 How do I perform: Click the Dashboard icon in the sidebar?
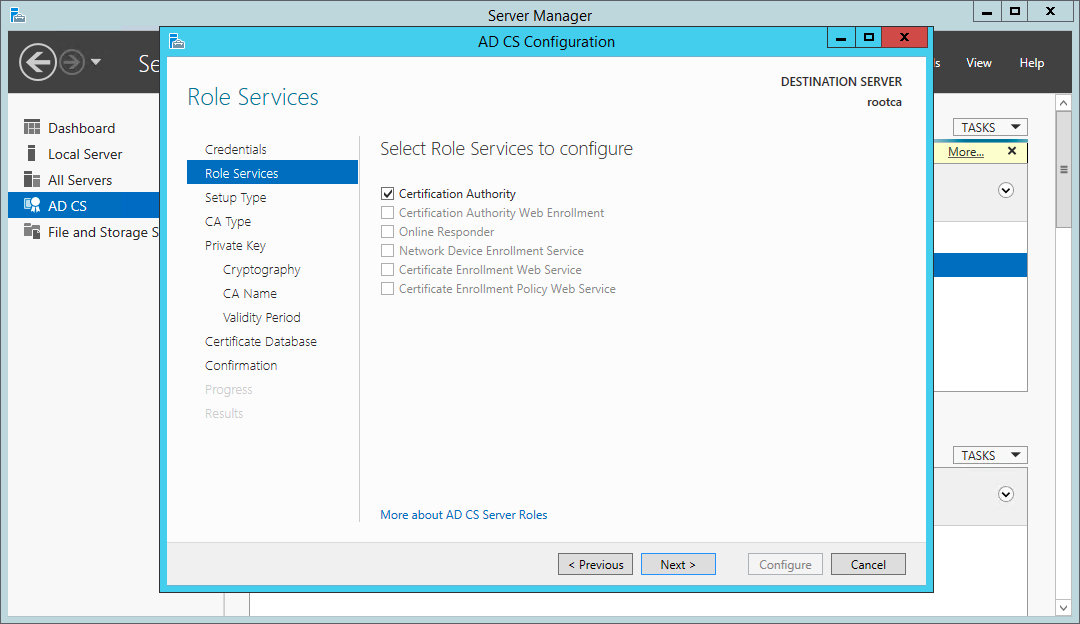click(32, 127)
